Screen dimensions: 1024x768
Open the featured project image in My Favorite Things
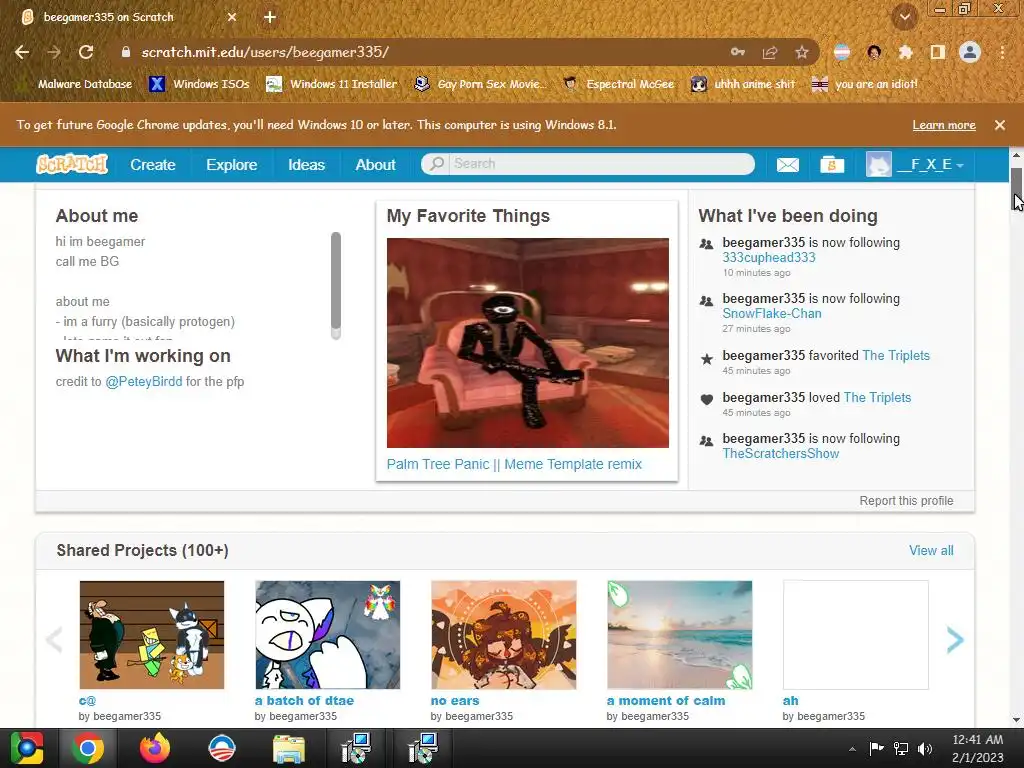[528, 343]
